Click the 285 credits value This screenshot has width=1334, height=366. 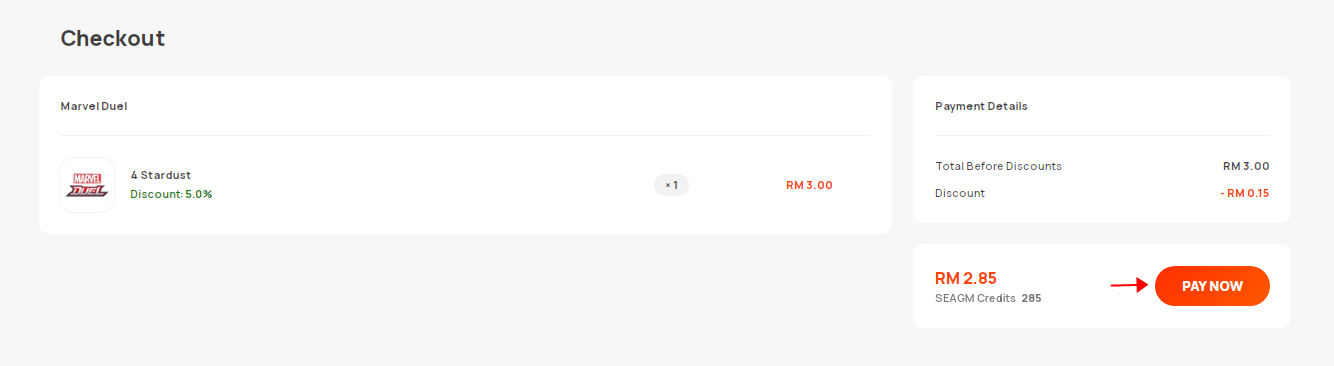pos(1031,298)
